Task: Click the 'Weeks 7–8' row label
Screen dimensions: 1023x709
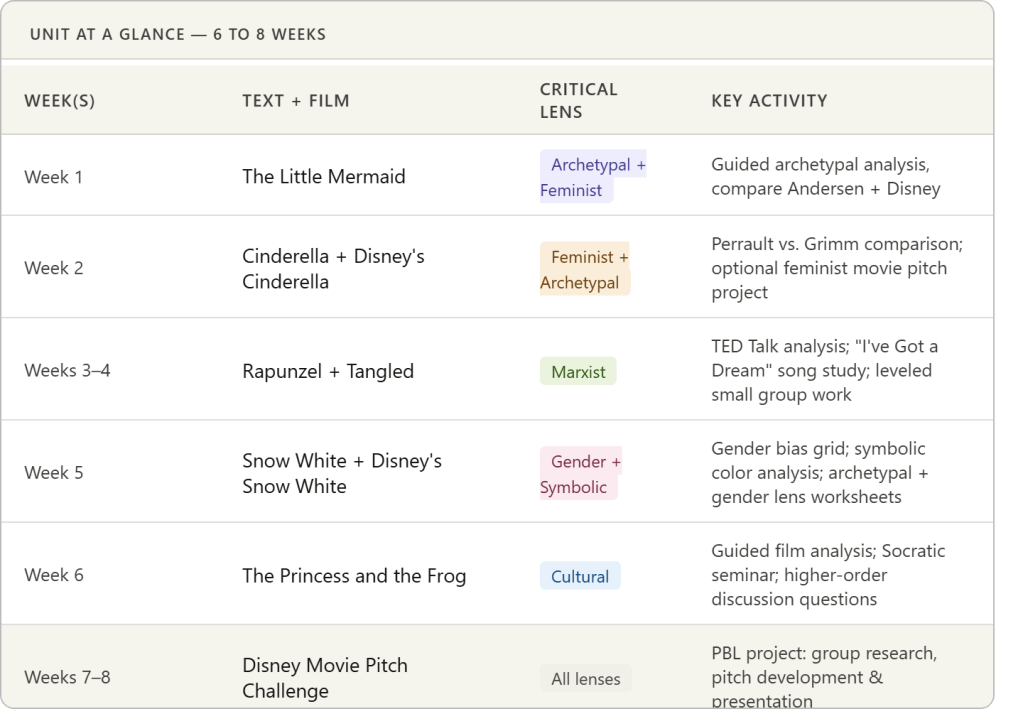Action: (x=67, y=678)
